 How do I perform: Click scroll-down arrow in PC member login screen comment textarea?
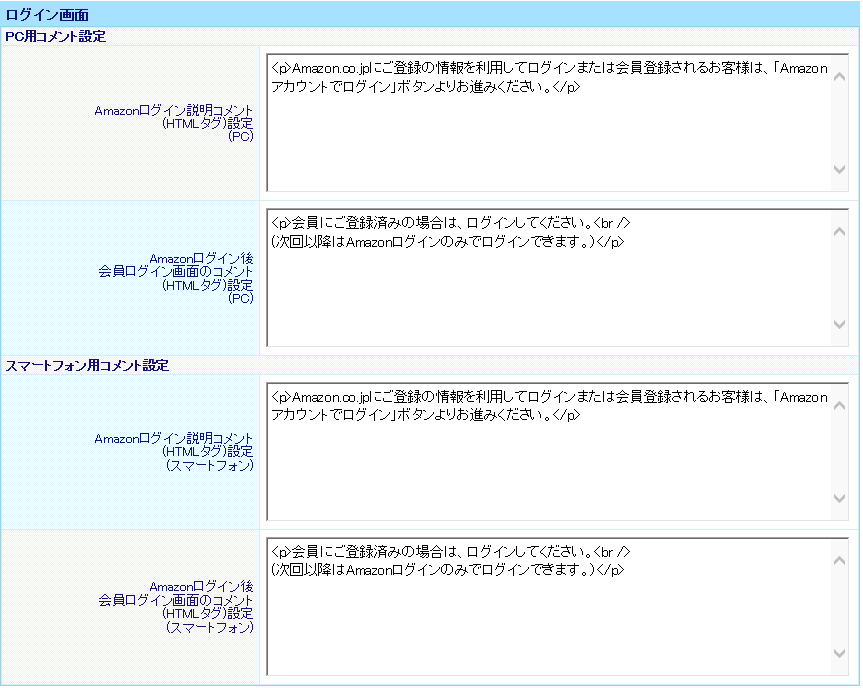839,324
